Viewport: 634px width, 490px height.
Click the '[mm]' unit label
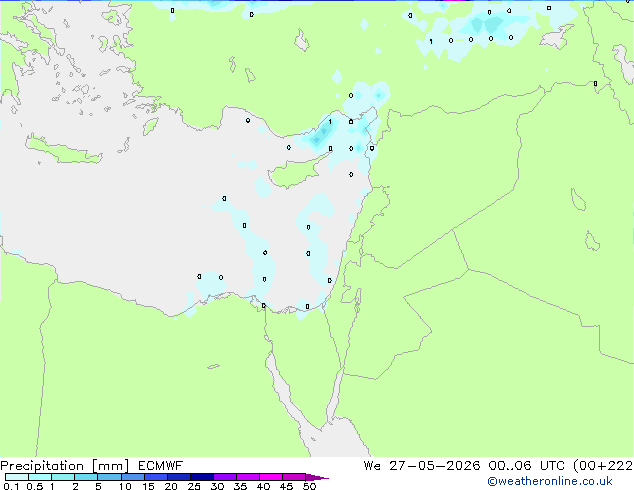point(110,466)
